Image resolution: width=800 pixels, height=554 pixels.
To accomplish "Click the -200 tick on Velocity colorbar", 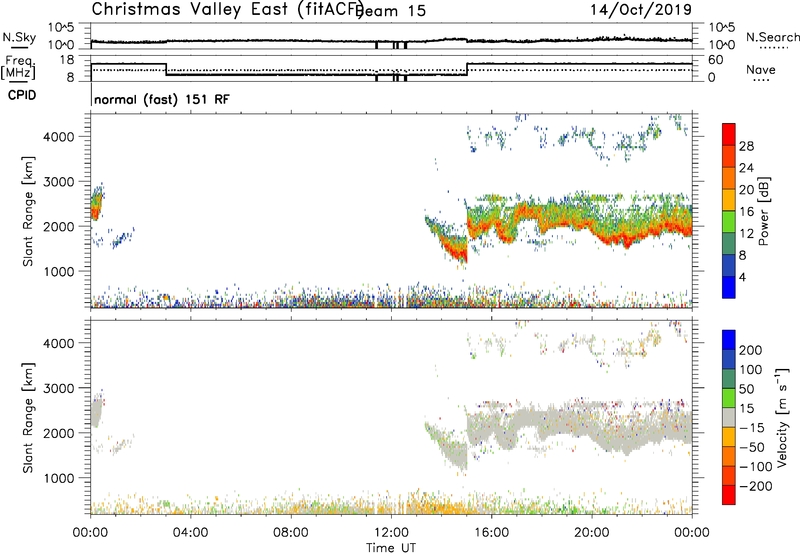I will pyautogui.click(x=756, y=486).
